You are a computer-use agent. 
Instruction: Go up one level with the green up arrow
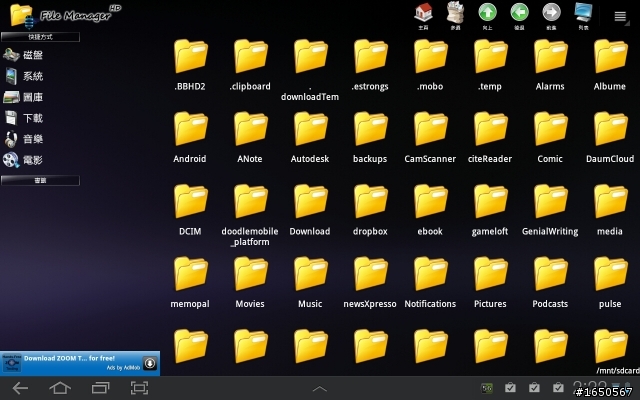coord(487,16)
